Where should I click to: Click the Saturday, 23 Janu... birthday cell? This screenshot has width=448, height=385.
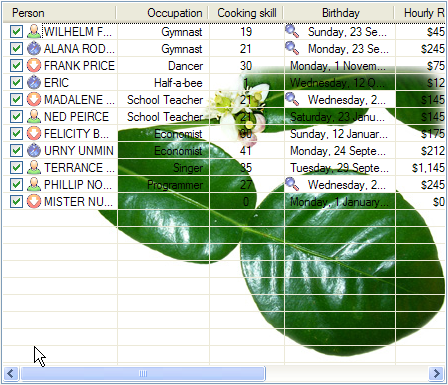click(x=340, y=117)
